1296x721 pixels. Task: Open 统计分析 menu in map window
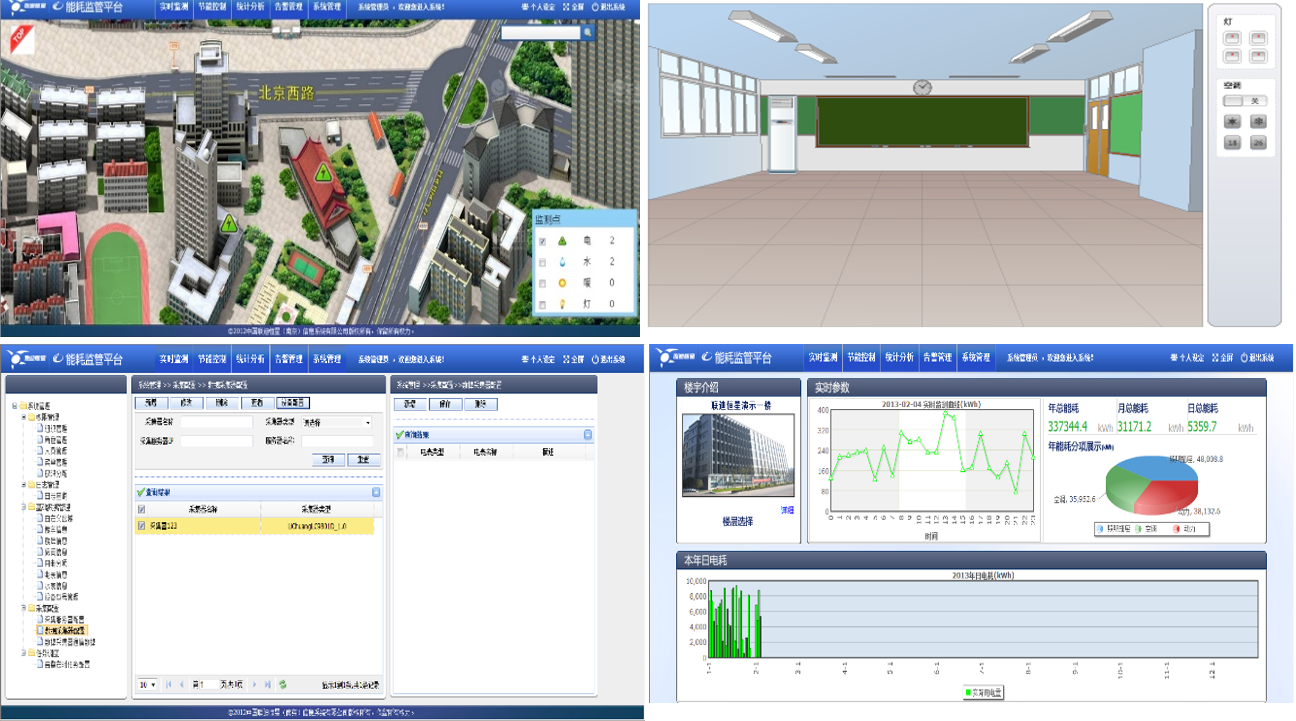point(250,7)
